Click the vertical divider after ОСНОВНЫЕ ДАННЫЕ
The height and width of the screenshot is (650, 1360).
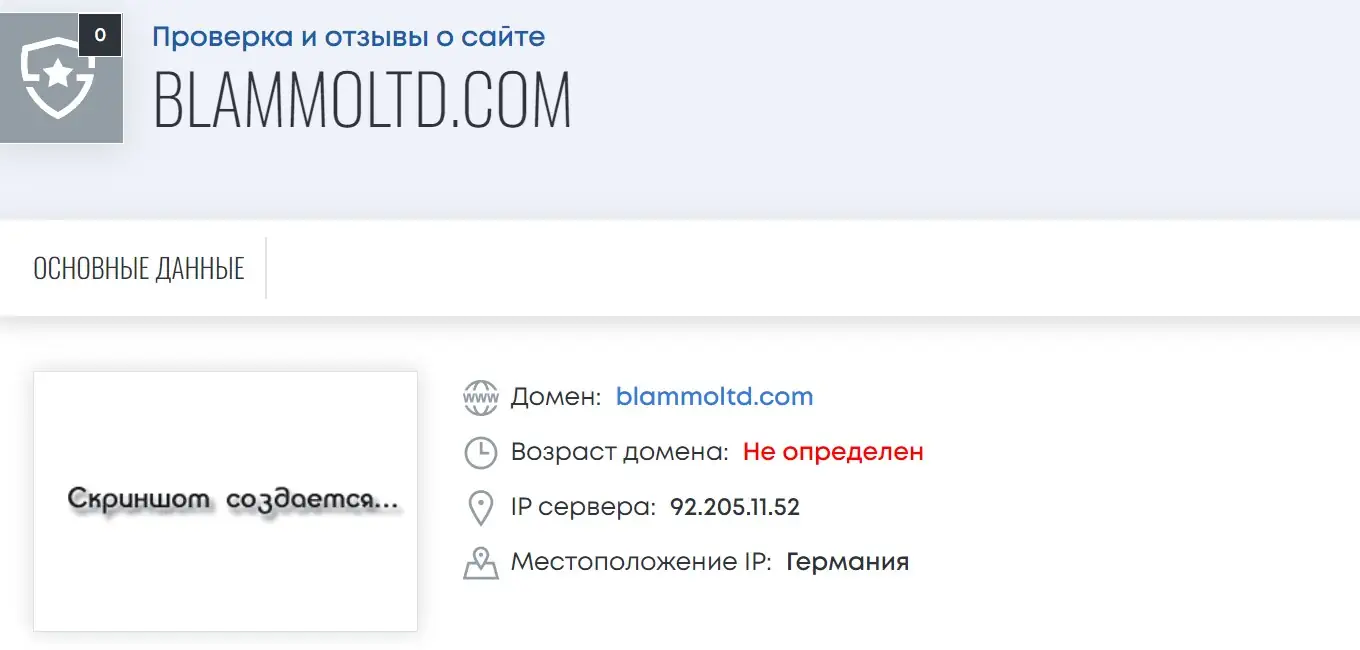pyautogui.click(x=266, y=268)
